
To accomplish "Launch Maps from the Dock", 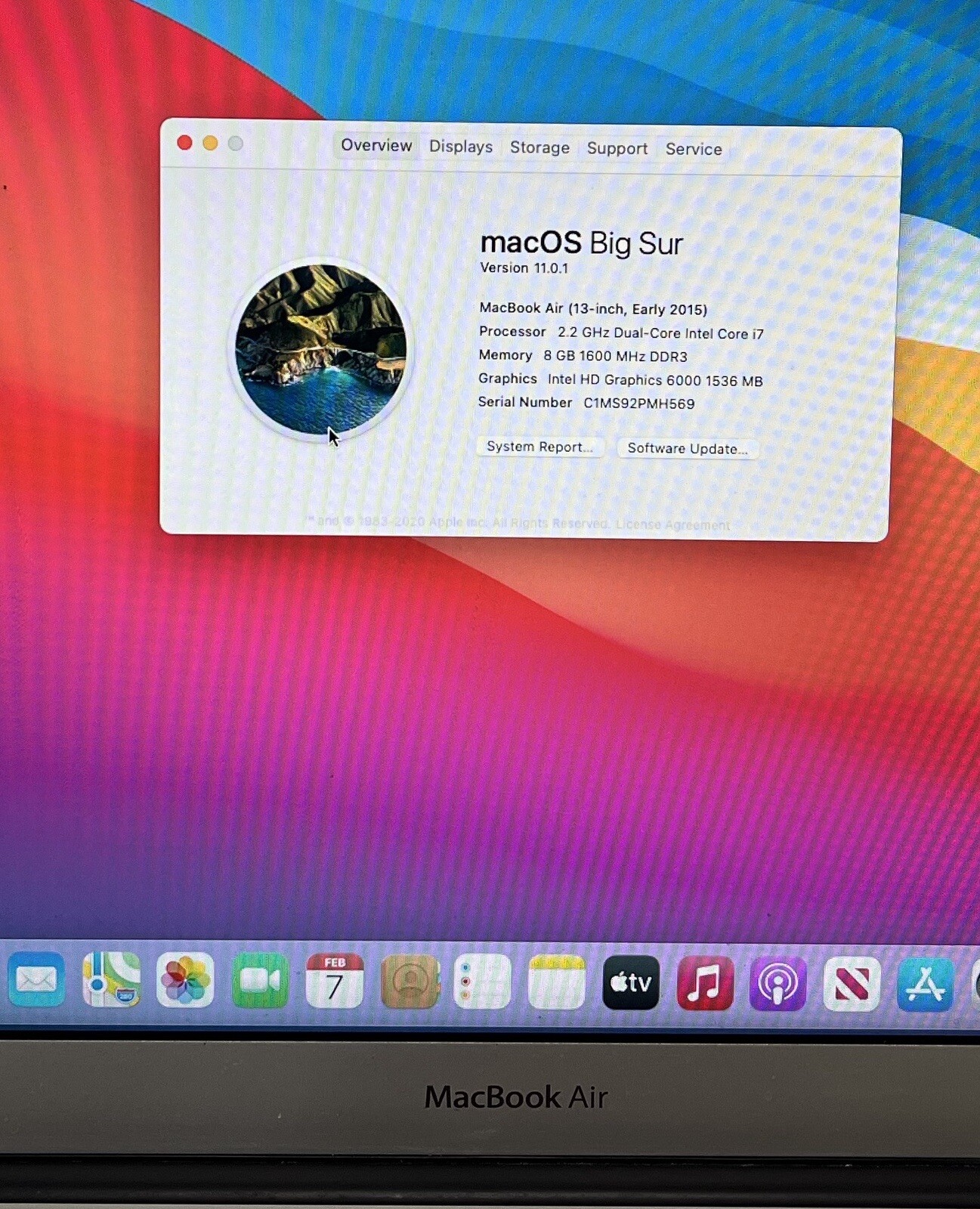I will click(x=111, y=980).
